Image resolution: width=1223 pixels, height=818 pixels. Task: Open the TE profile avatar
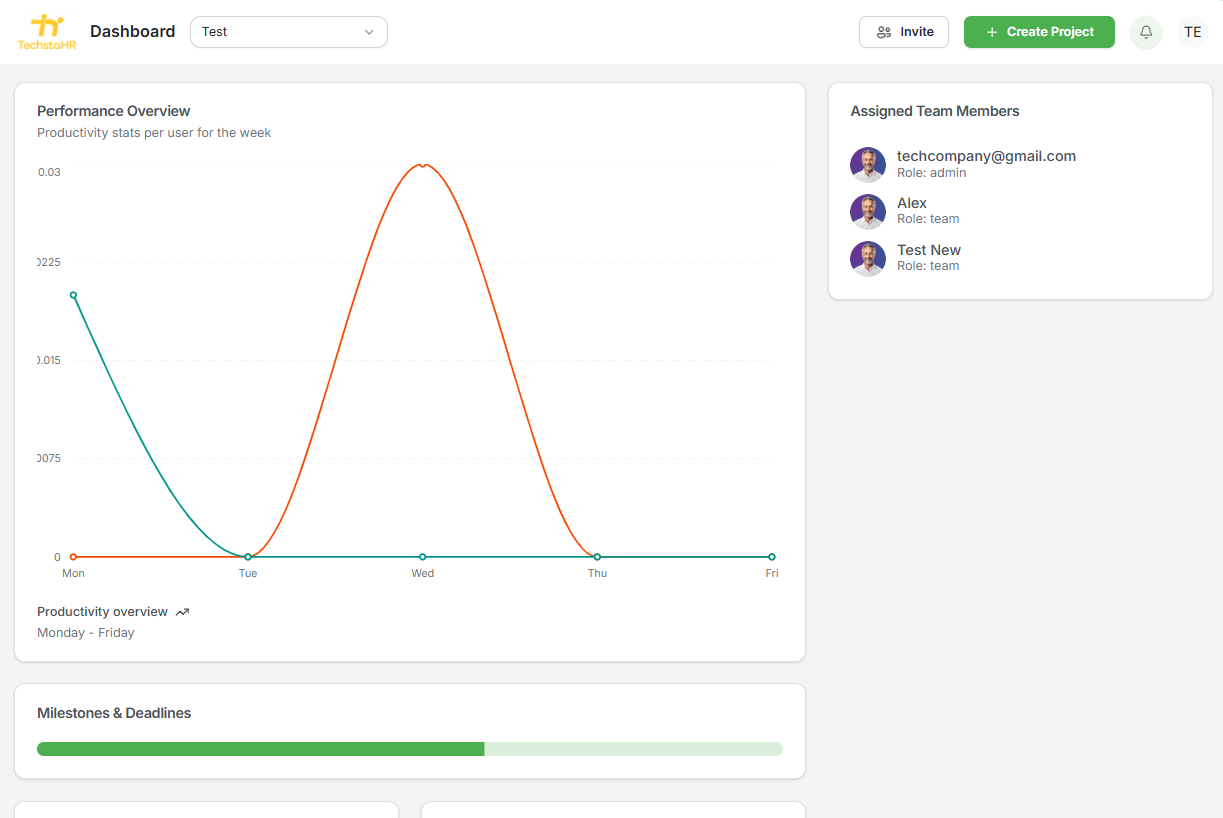(x=1192, y=31)
